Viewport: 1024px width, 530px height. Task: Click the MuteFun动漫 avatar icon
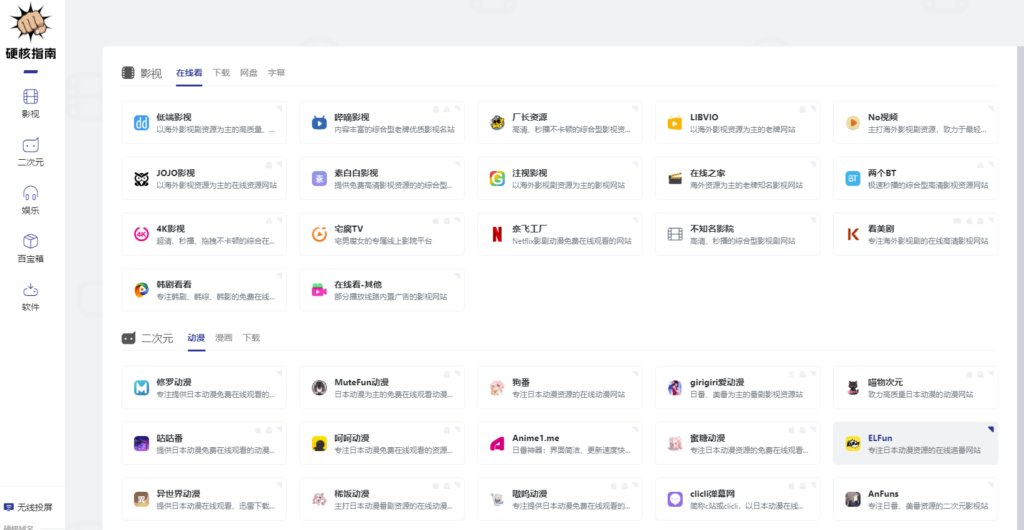click(x=319, y=388)
